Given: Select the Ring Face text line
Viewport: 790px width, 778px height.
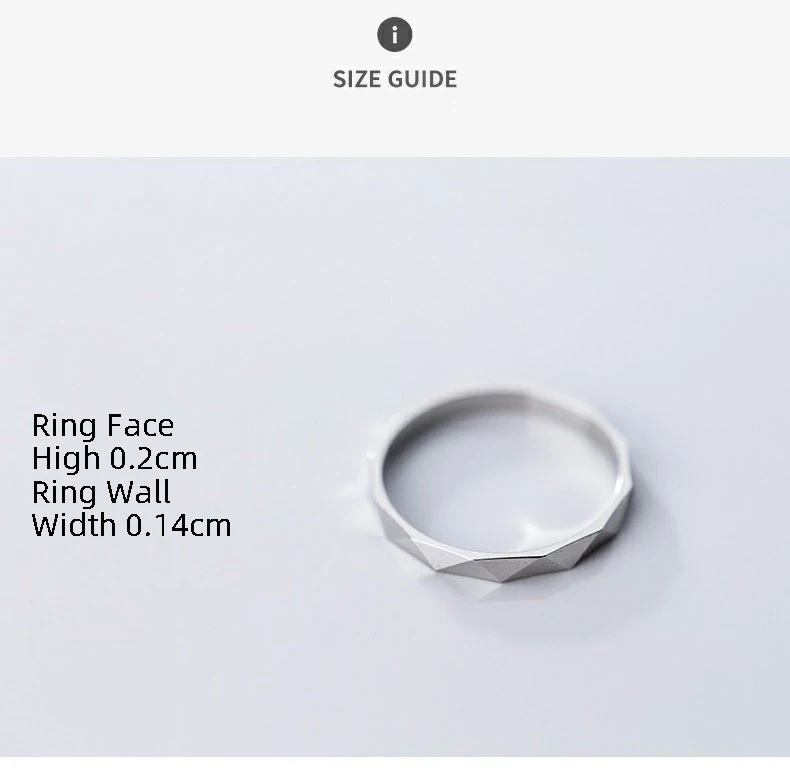Looking at the screenshot, I should tap(103, 425).
